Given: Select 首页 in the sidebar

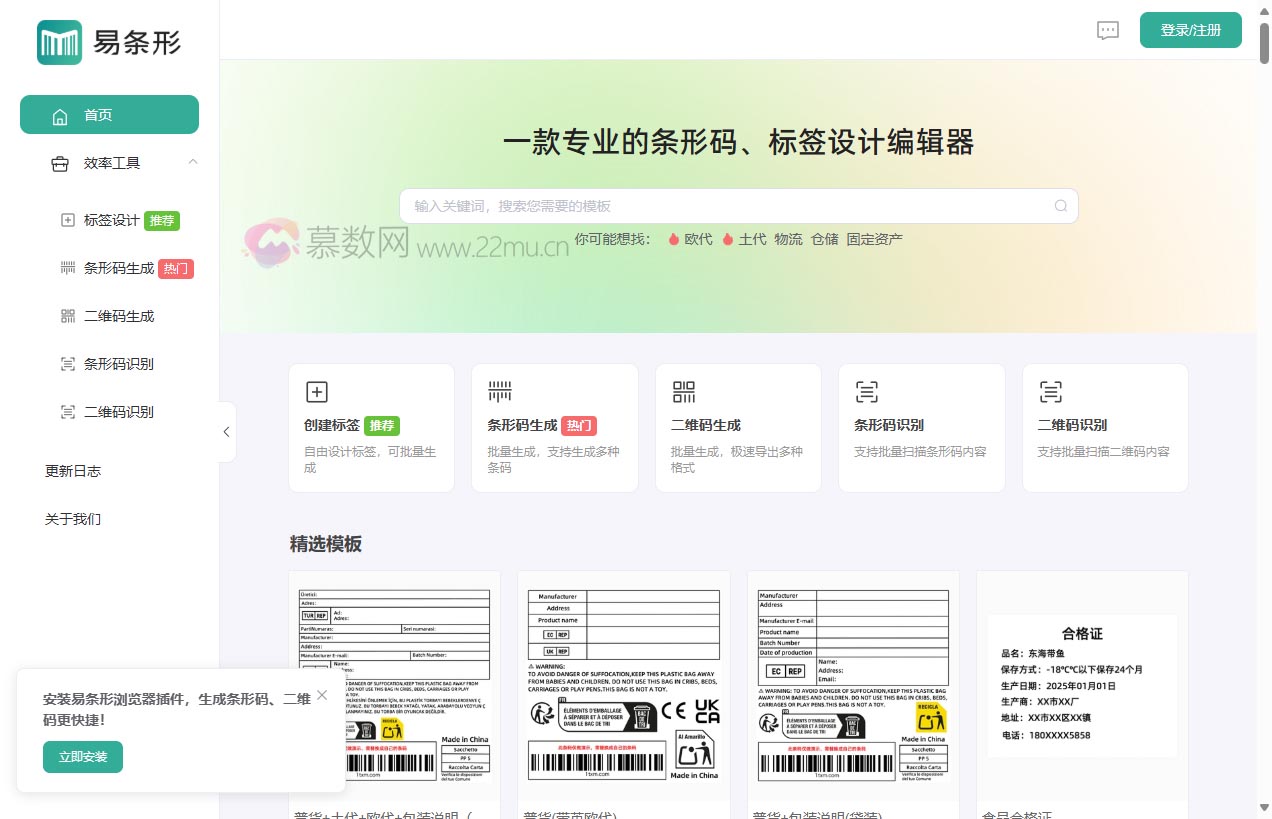Looking at the screenshot, I should (x=109, y=115).
